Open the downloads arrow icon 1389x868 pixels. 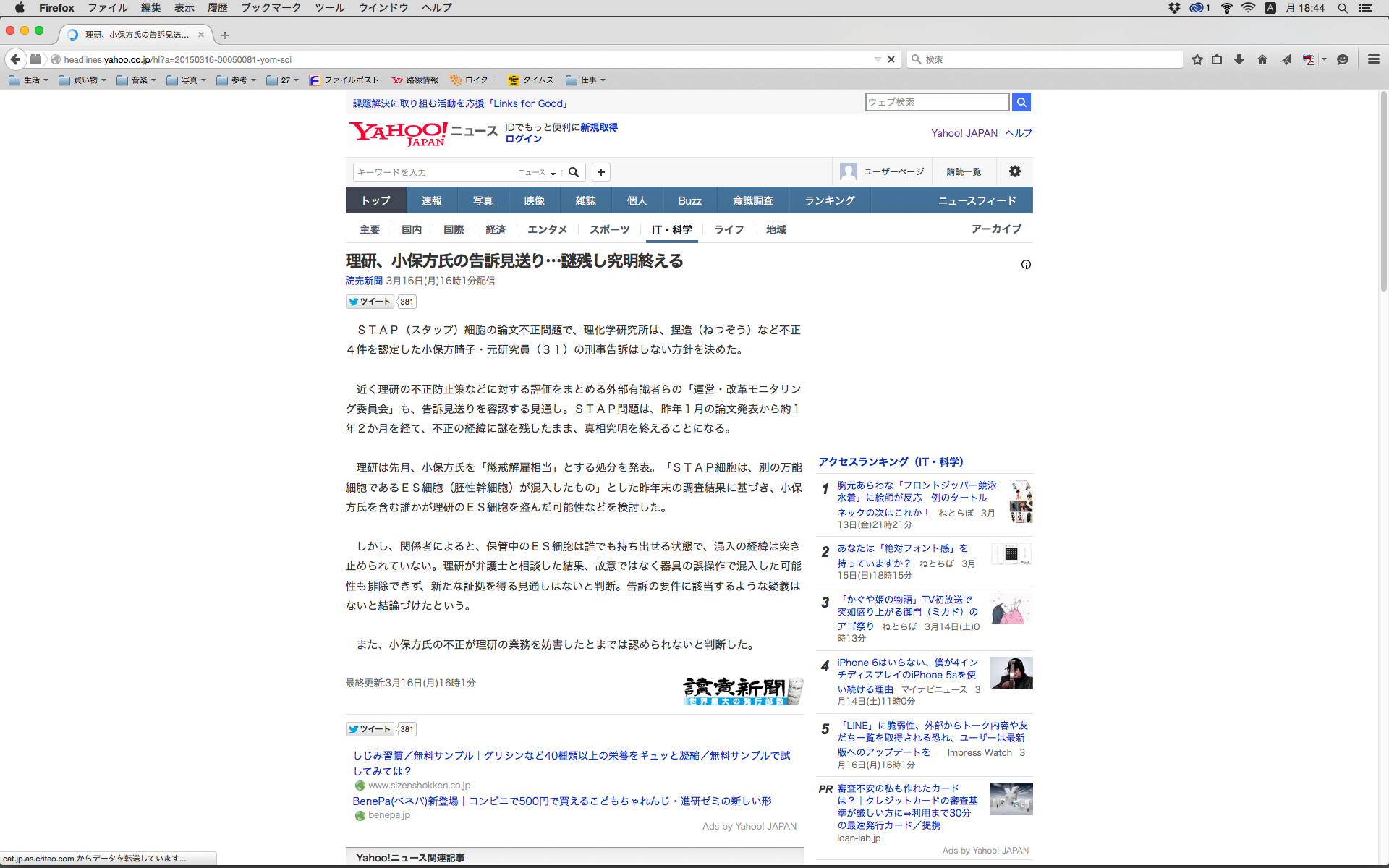tap(1239, 59)
